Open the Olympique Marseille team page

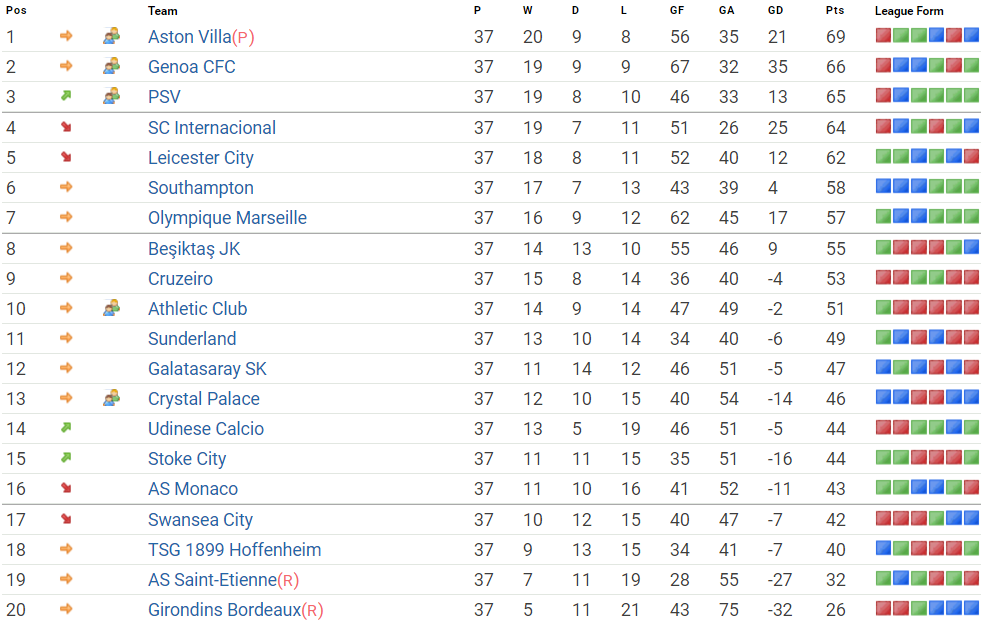[227, 218]
